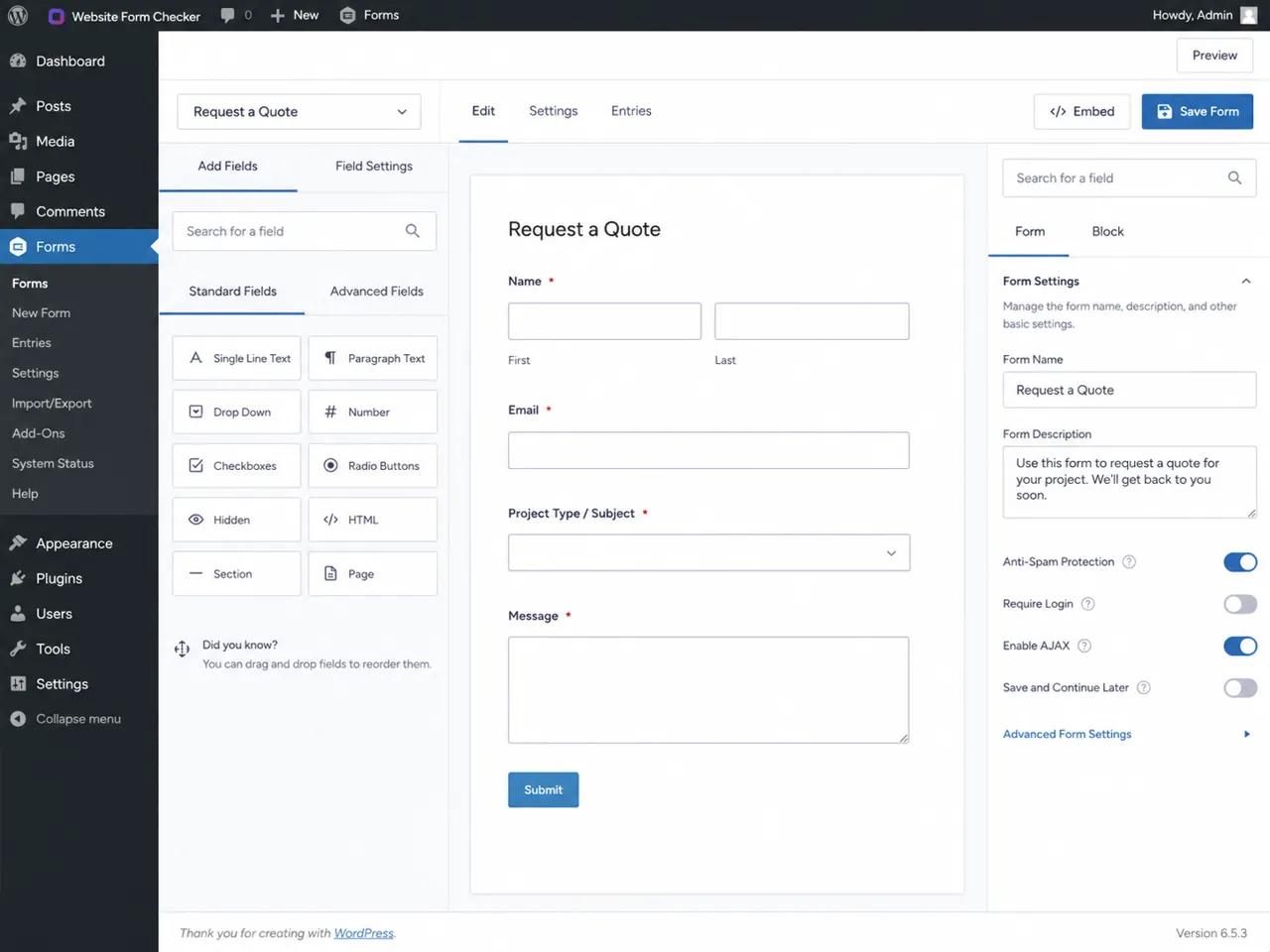
Task: Click the Message textarea
Action: [x=708, y=690]
